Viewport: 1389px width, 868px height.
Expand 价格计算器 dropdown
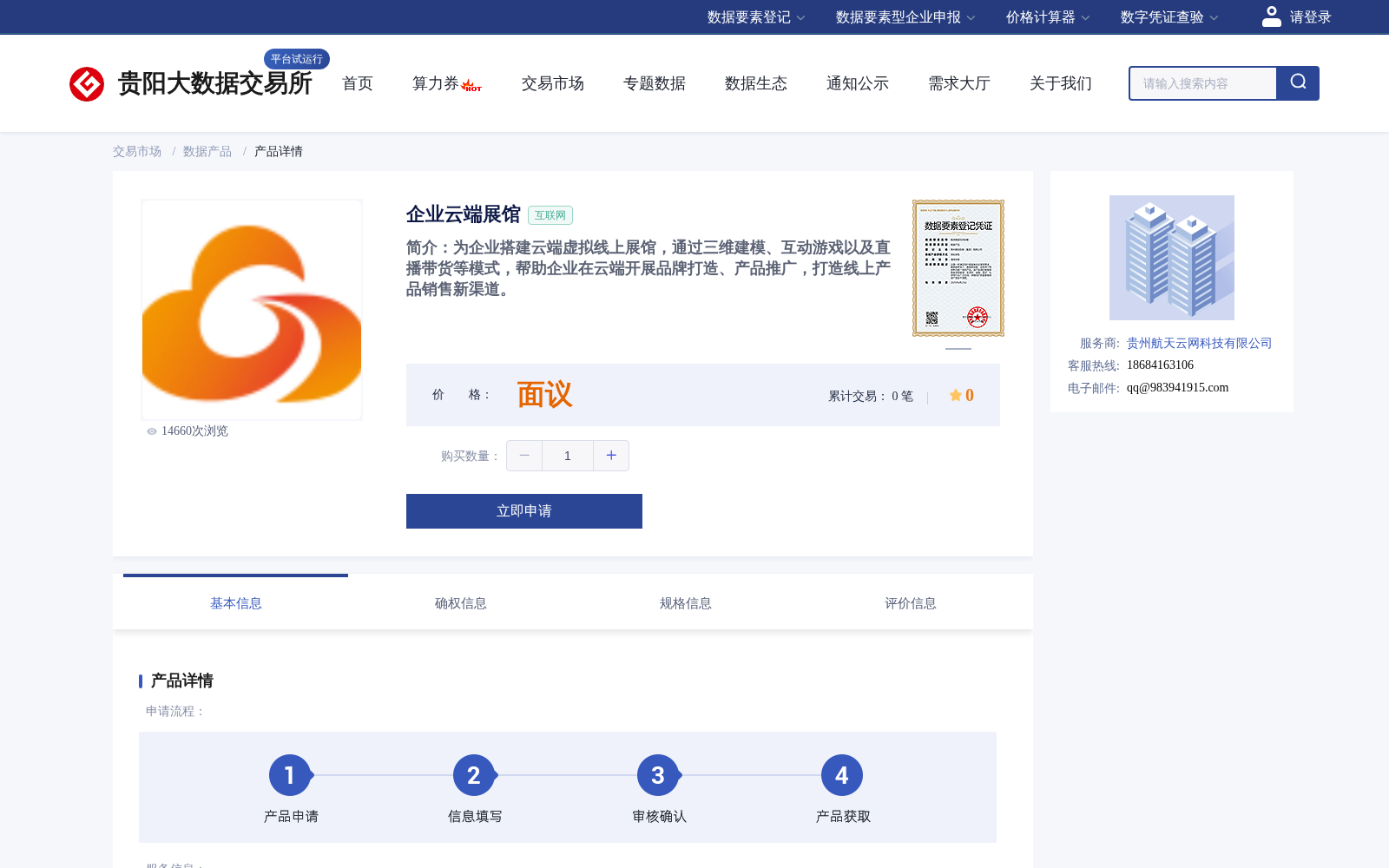tap(1048, 17)
